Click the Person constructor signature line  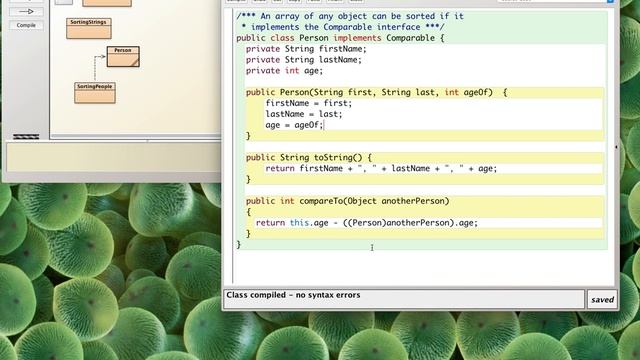(376, 92)
